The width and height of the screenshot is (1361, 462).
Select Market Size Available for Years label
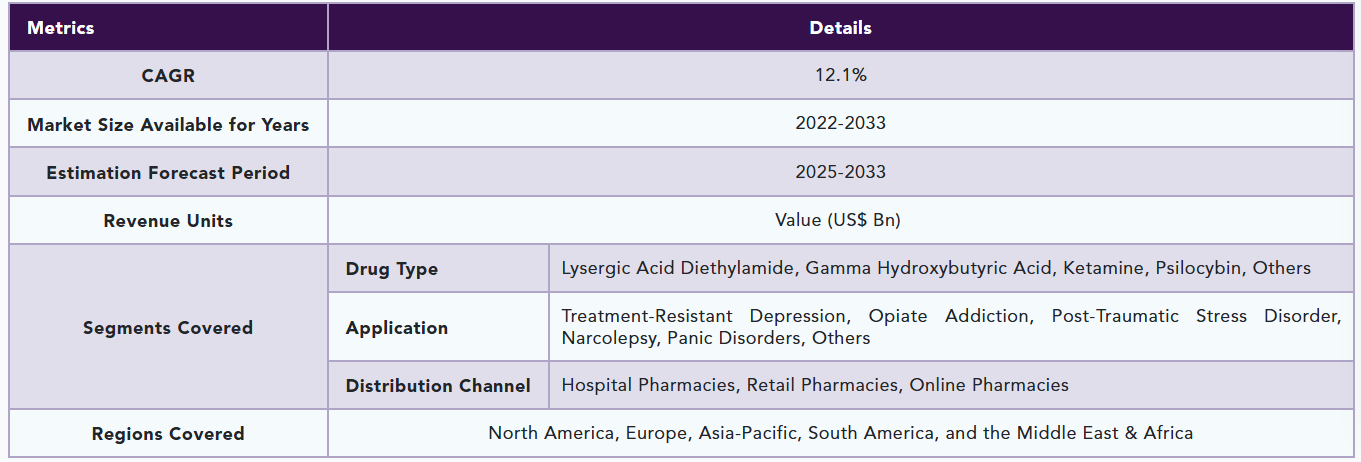click(168, 124)
